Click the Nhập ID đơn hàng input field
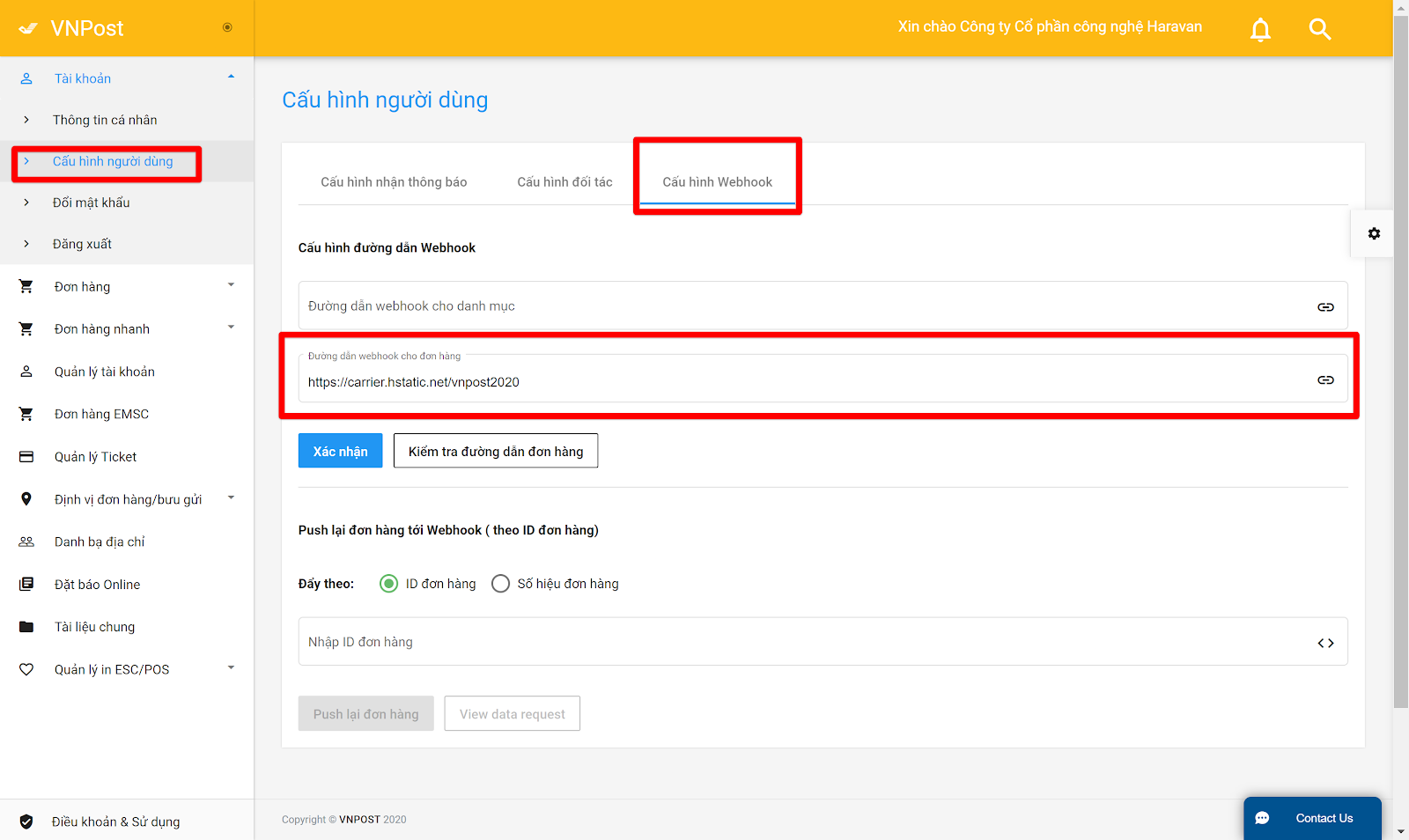The image size is (1409, 840). [801, 642]
